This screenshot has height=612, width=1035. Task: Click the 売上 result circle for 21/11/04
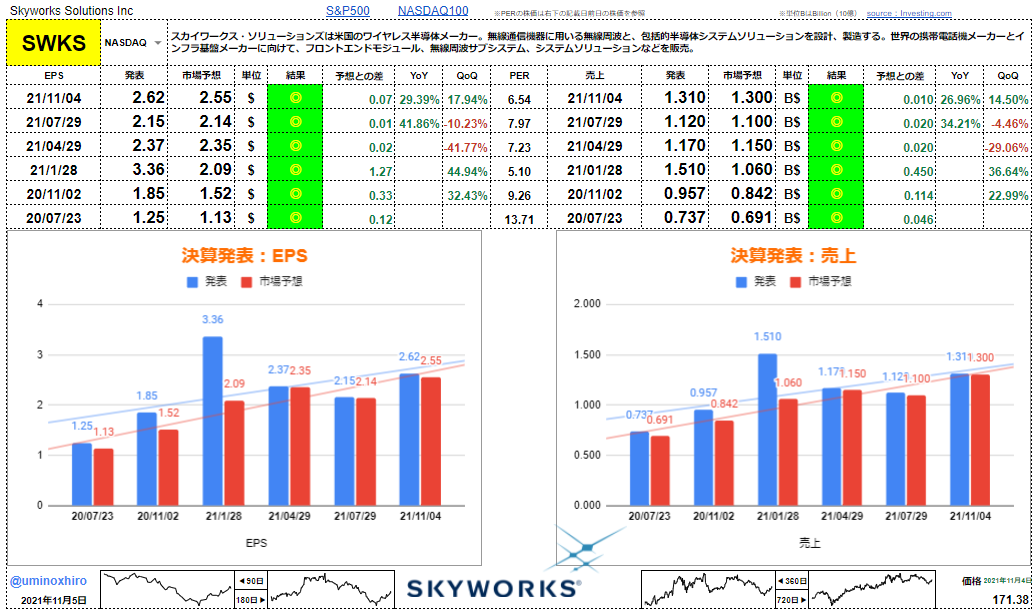(836, 98)
